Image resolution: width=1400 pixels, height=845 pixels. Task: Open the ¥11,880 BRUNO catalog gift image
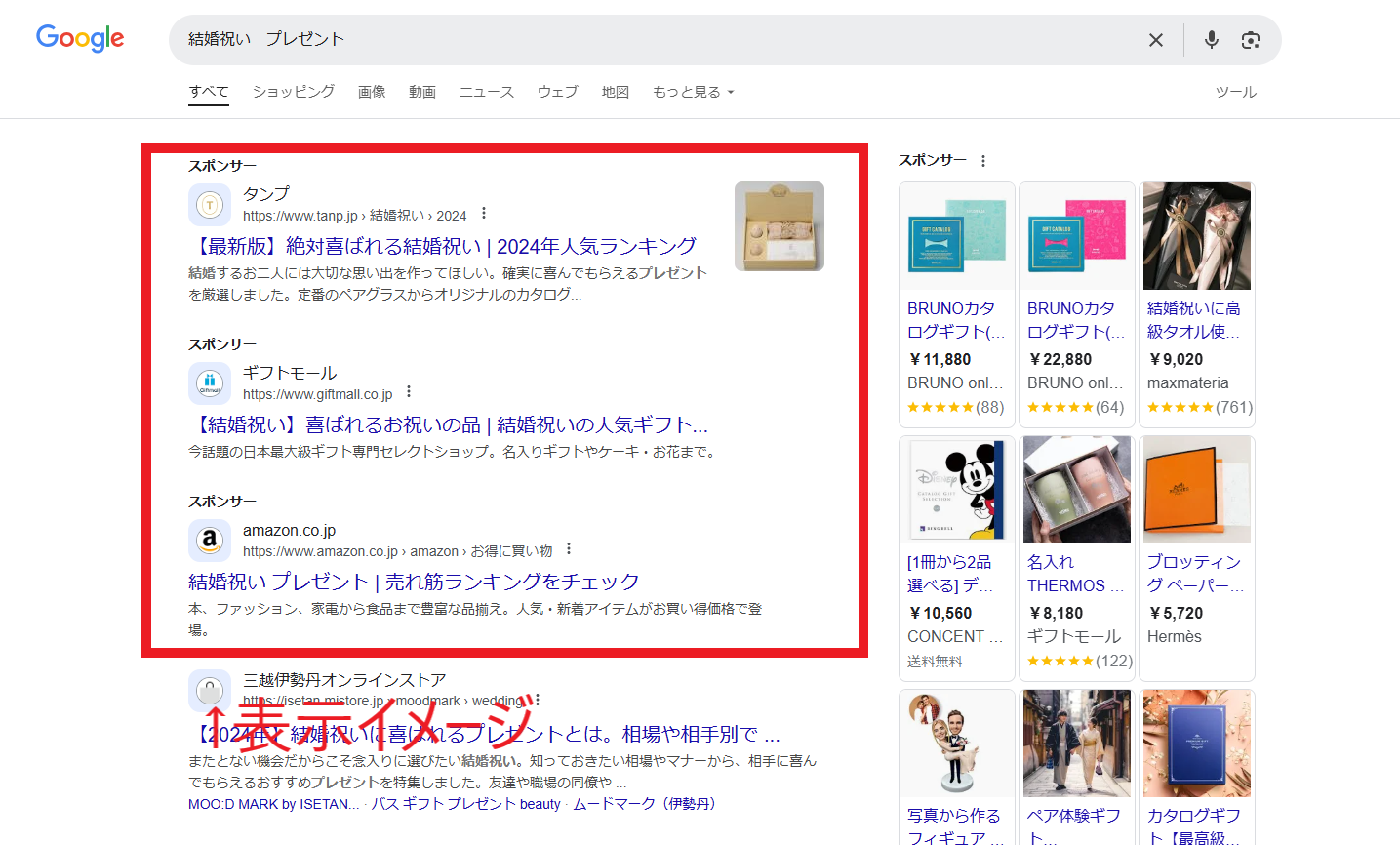[957, 236]
